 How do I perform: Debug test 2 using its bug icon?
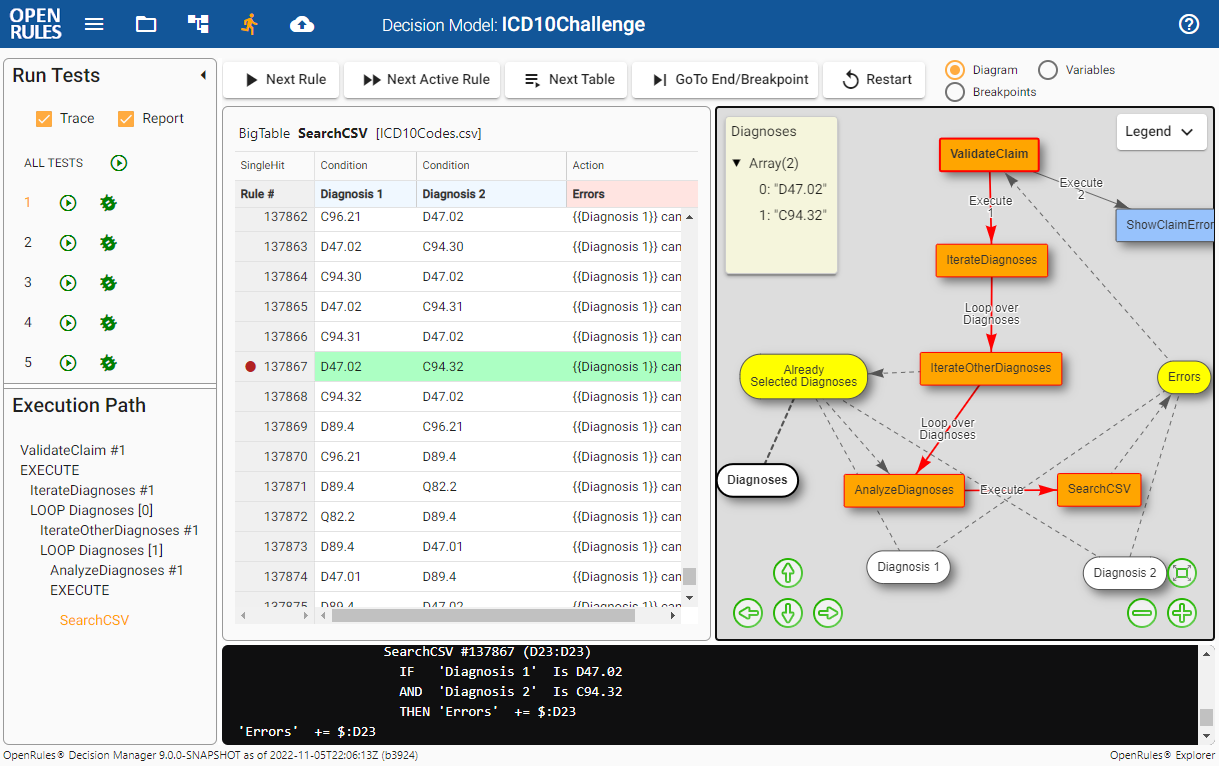click(107, 243)
